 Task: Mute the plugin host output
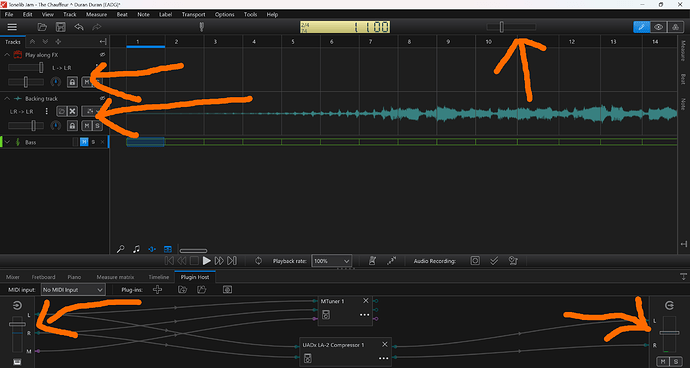tap(663, 362)
